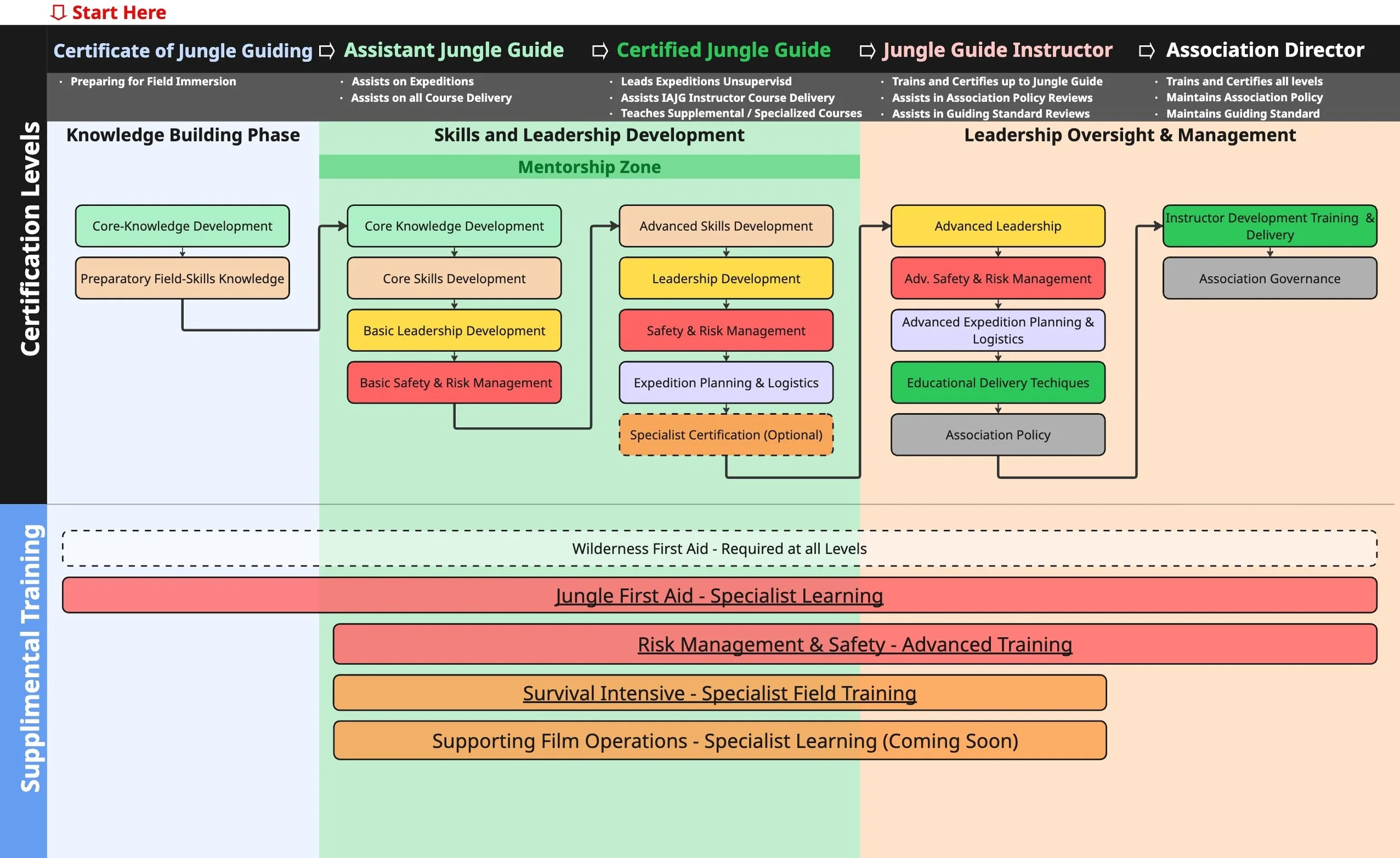The image size is (1400, 858).
Task: Click the Leadership Oversight & Management title
Action: click(1130, 135)
